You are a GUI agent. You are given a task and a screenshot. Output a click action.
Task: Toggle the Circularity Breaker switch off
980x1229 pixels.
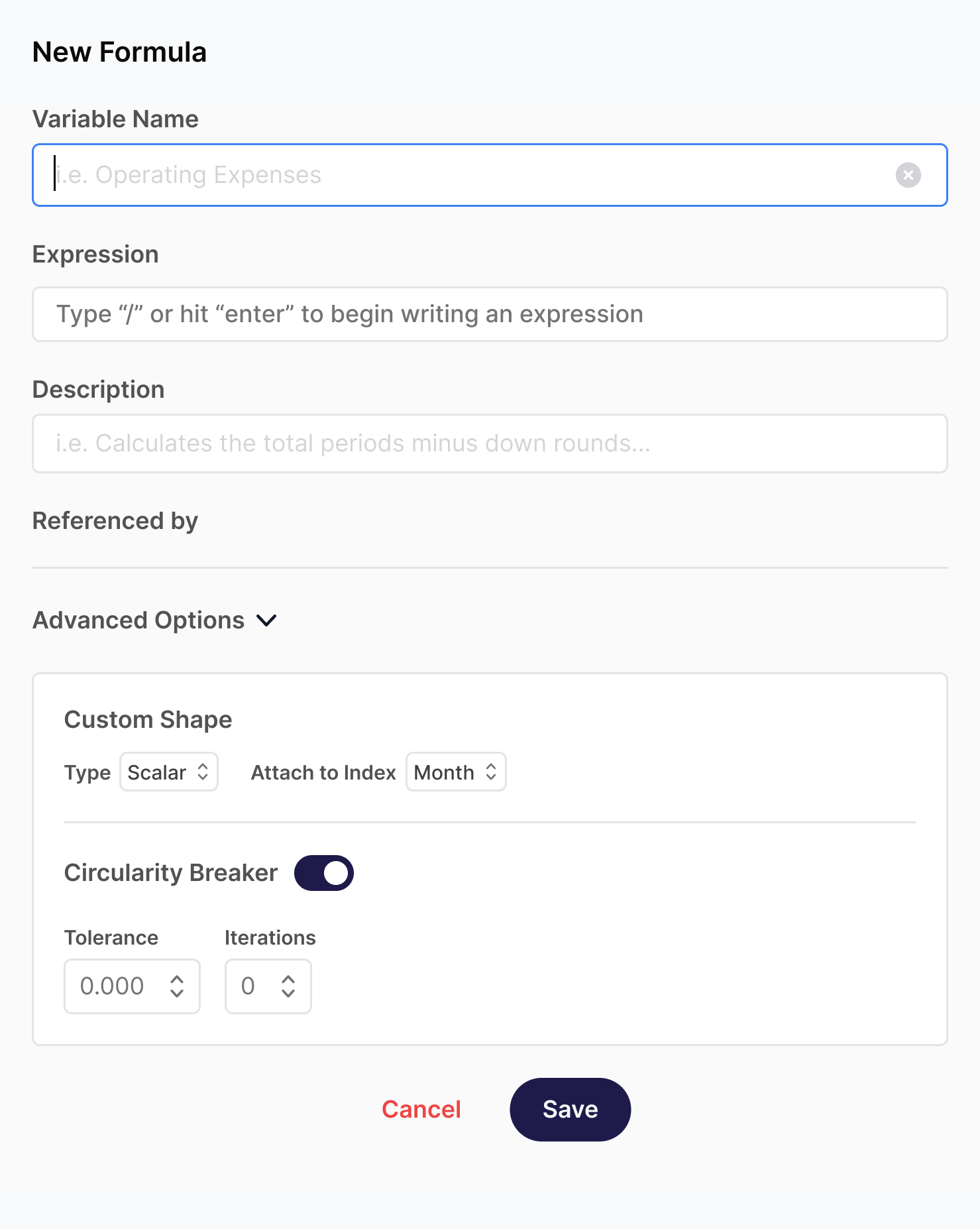point(324,873)
